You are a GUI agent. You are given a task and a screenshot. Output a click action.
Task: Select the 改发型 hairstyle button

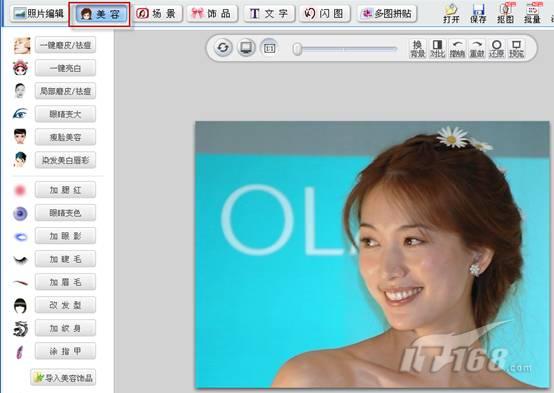point(65,305)
